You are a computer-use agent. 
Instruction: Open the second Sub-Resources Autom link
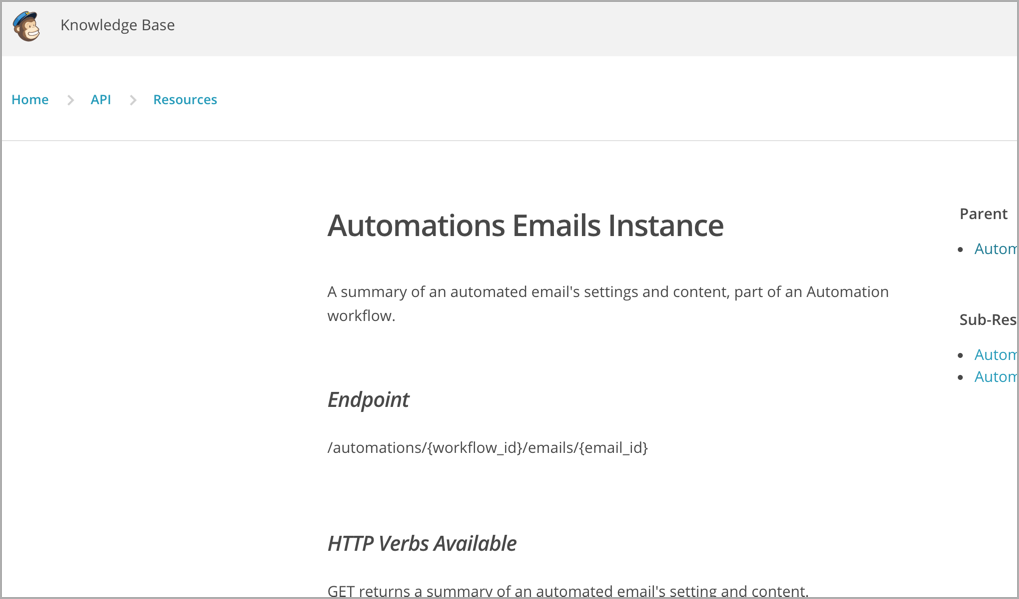[x=995, y=377]
